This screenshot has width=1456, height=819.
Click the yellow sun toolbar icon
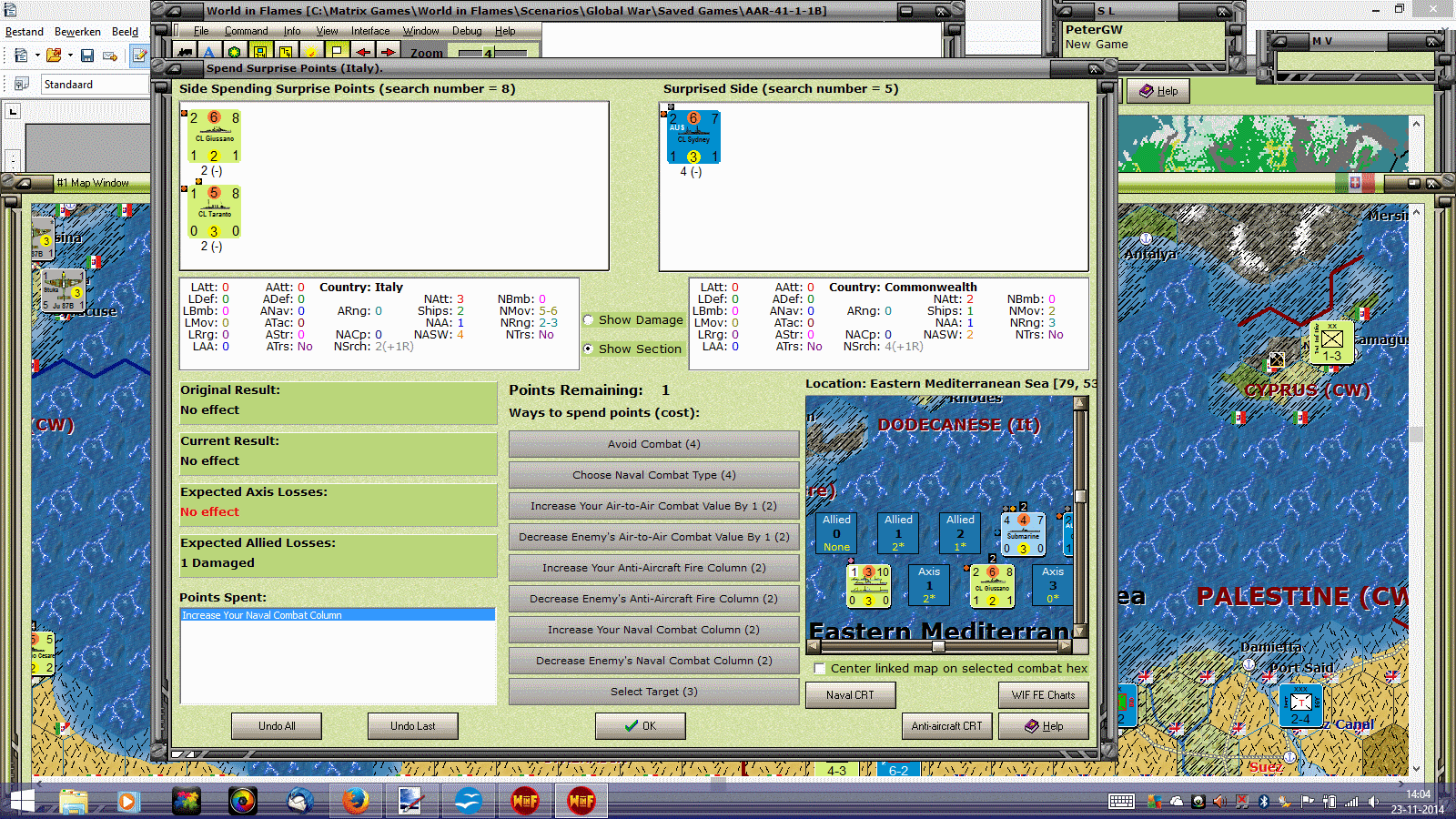click(x=311, y=53)
